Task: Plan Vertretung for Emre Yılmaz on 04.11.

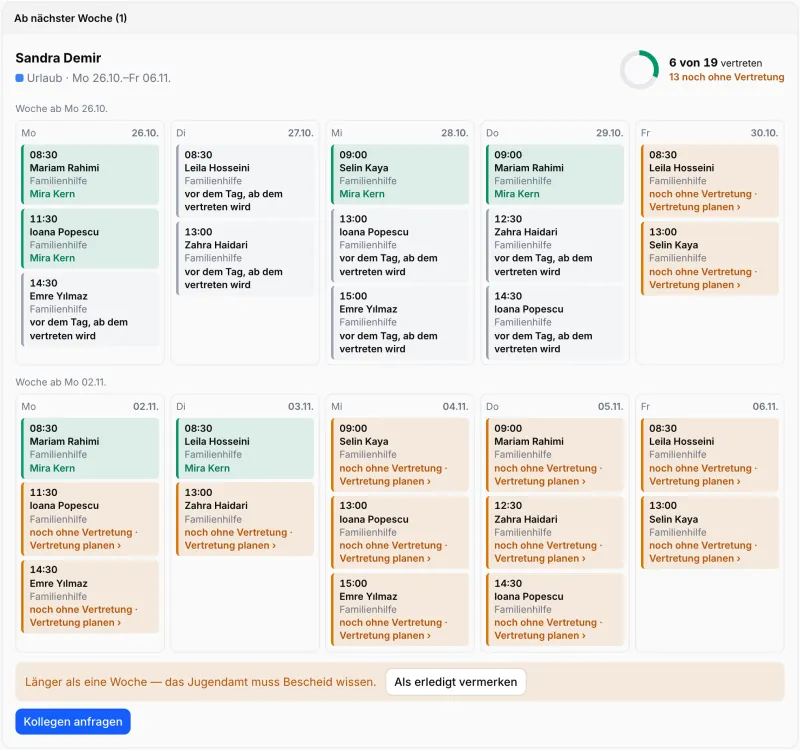Action: (x=385, y=636)
